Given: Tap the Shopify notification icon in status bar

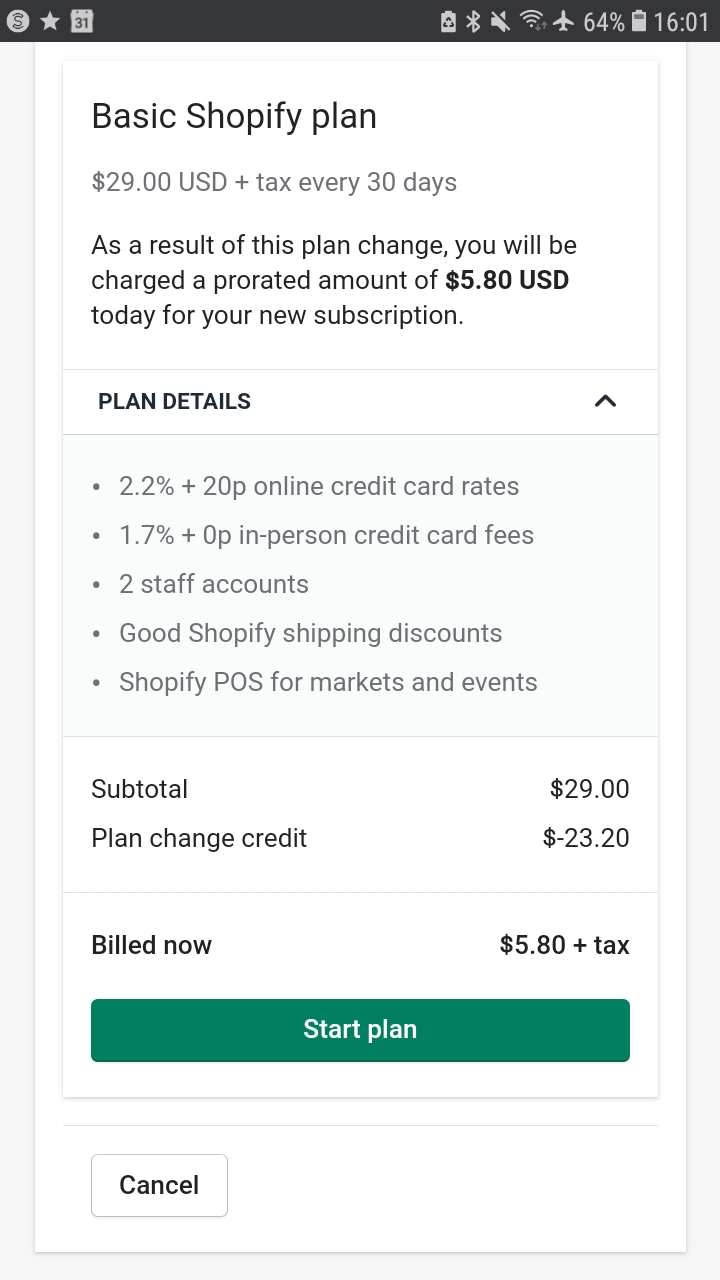Looking at the screenshot, I should pos(18,21).
